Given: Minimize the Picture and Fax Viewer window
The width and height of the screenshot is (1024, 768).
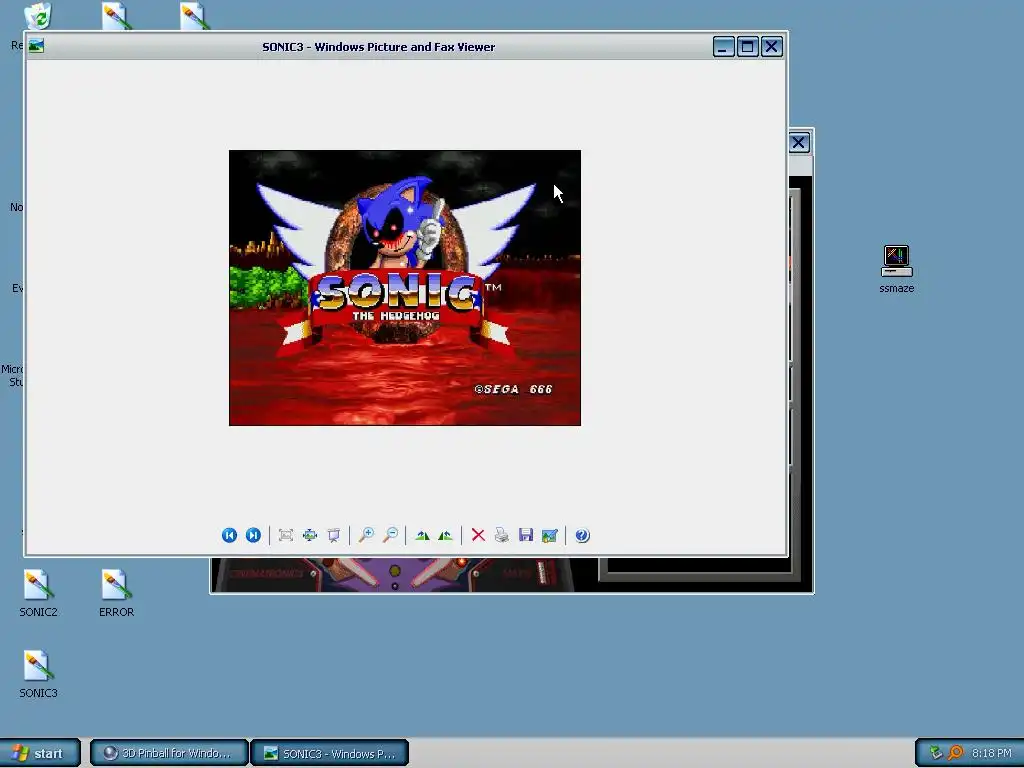Looking at the screenshot, I should pyautogui.click(x=724, y=47).
